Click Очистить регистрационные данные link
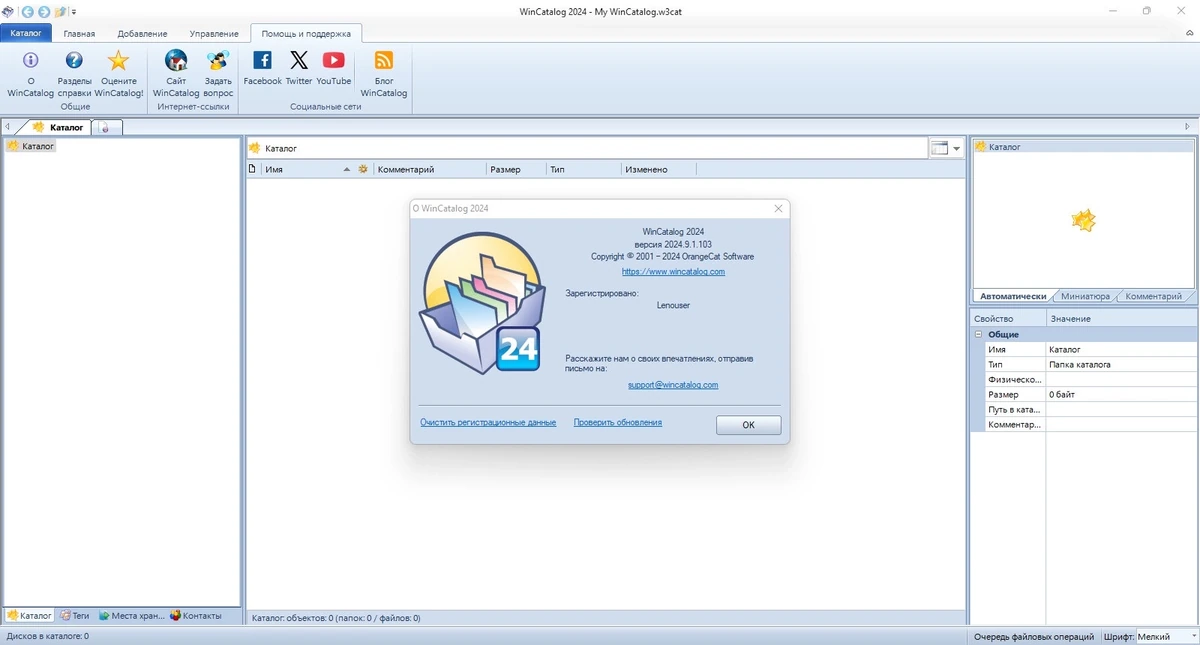The height and width of the screenshot is (645, 1200). [488, 423]
